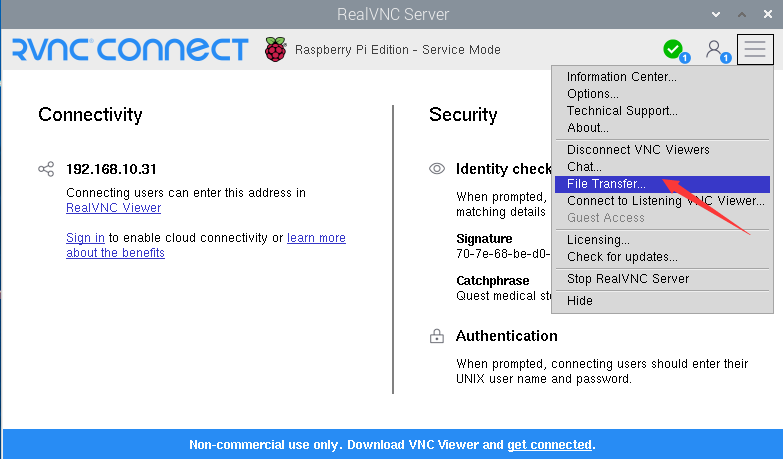
Task: Click the Identity check heading
Action: point(503,169)
